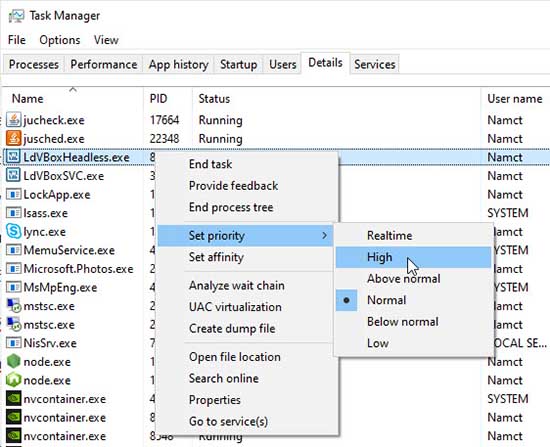Sort by Name column header
This screenshot has width=550, height=447.
[28, 99]
